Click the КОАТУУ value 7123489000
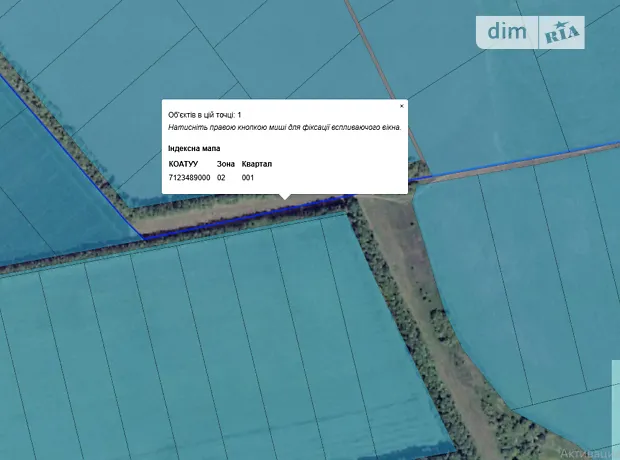 tap(189, 177)
